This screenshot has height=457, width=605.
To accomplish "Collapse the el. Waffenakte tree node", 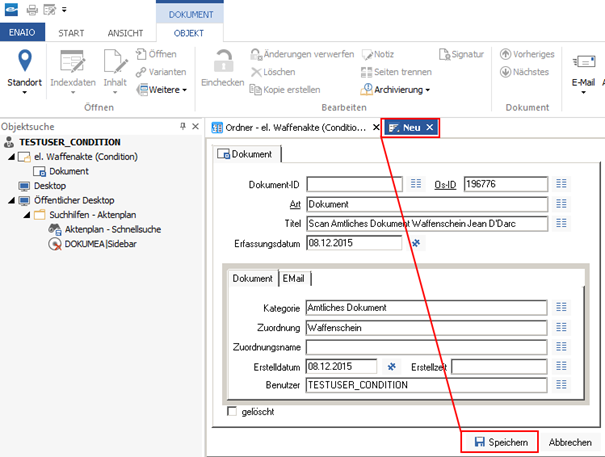I will click(x=12, y=157).
